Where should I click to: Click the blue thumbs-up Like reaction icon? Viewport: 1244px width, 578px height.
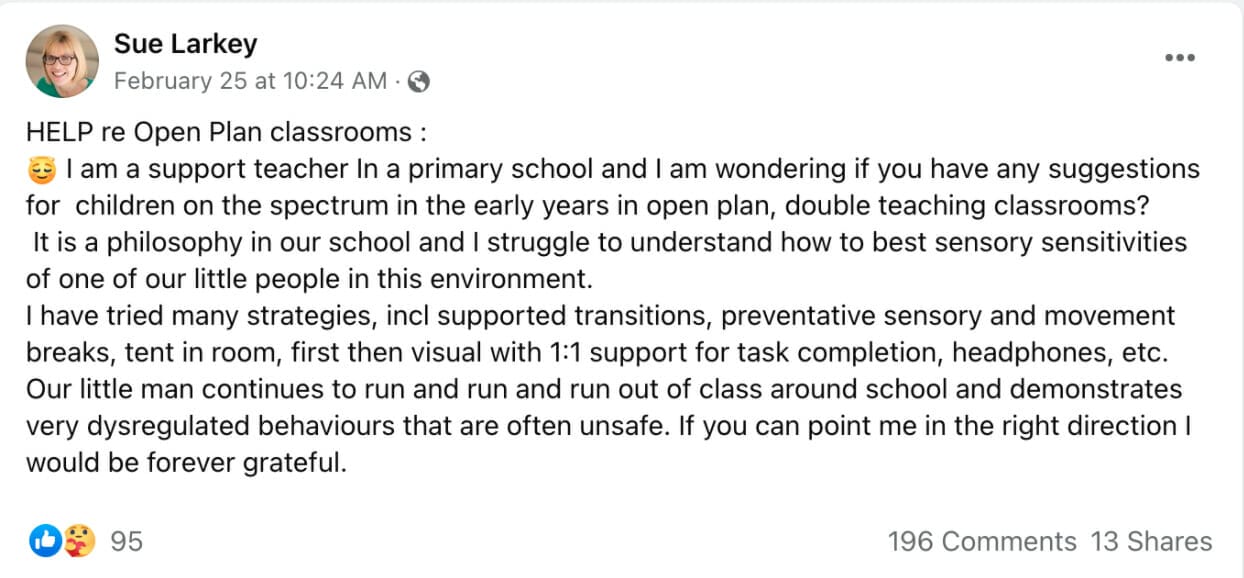(x=45, y=541)
